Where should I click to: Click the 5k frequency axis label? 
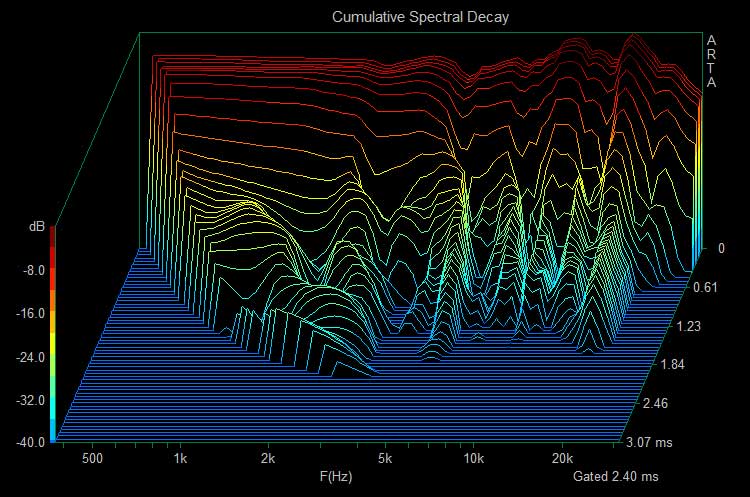pyautogui.click(x=385, y=459)
